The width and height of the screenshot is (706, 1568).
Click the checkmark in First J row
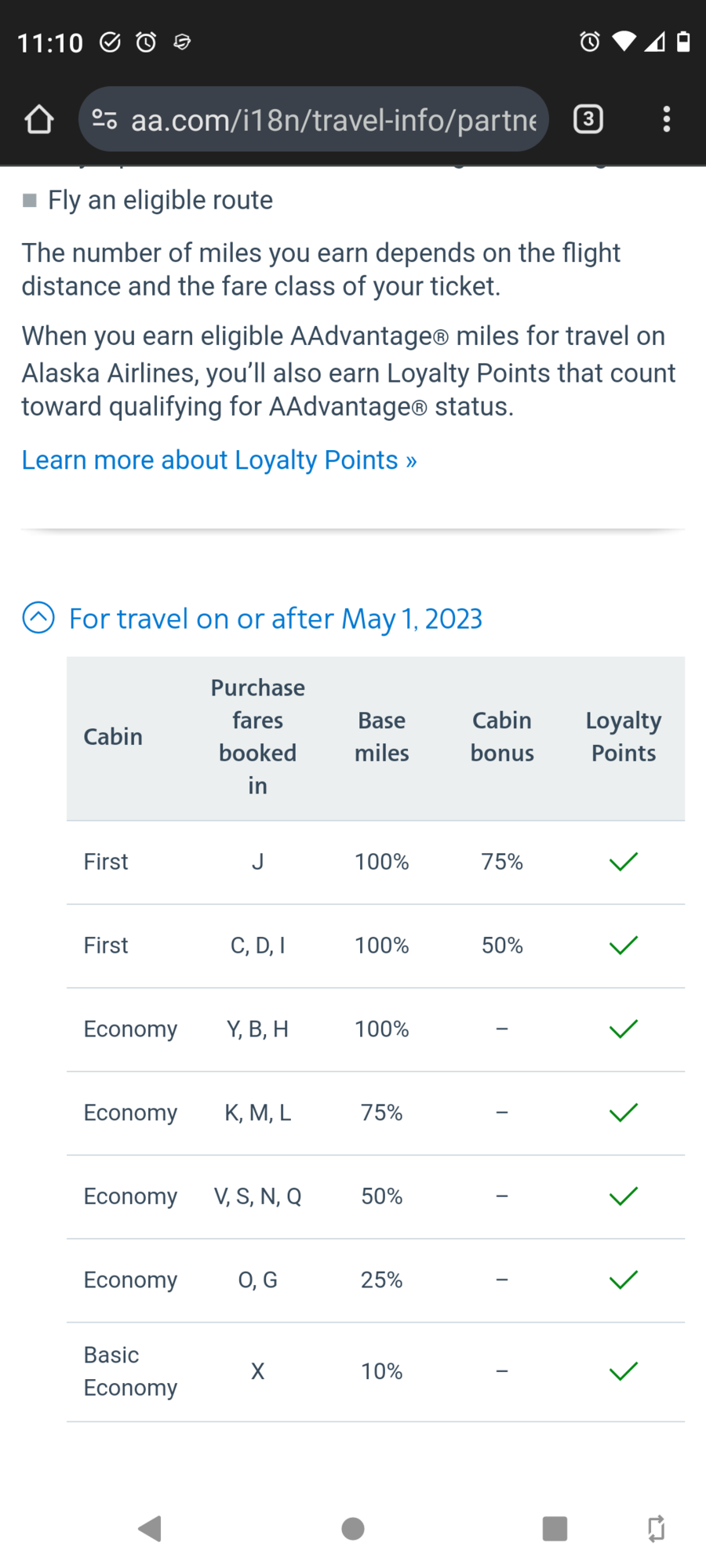[x=624, y=862]
